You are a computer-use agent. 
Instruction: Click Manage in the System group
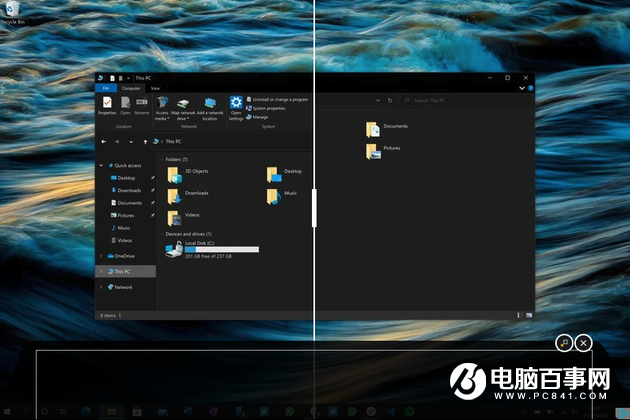coord(257,117)
